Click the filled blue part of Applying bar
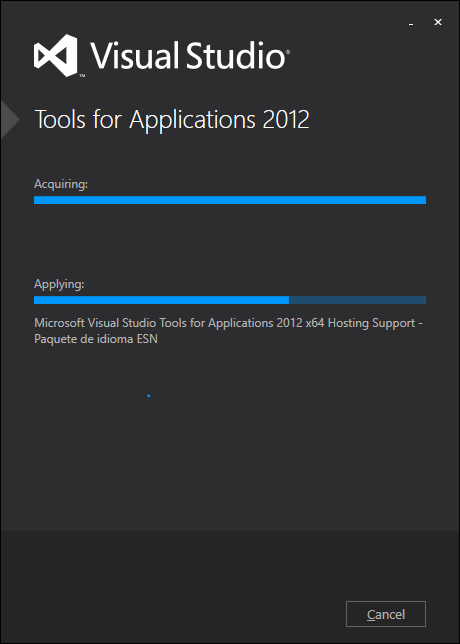460x644 pixels. click(x=161, y=300)
